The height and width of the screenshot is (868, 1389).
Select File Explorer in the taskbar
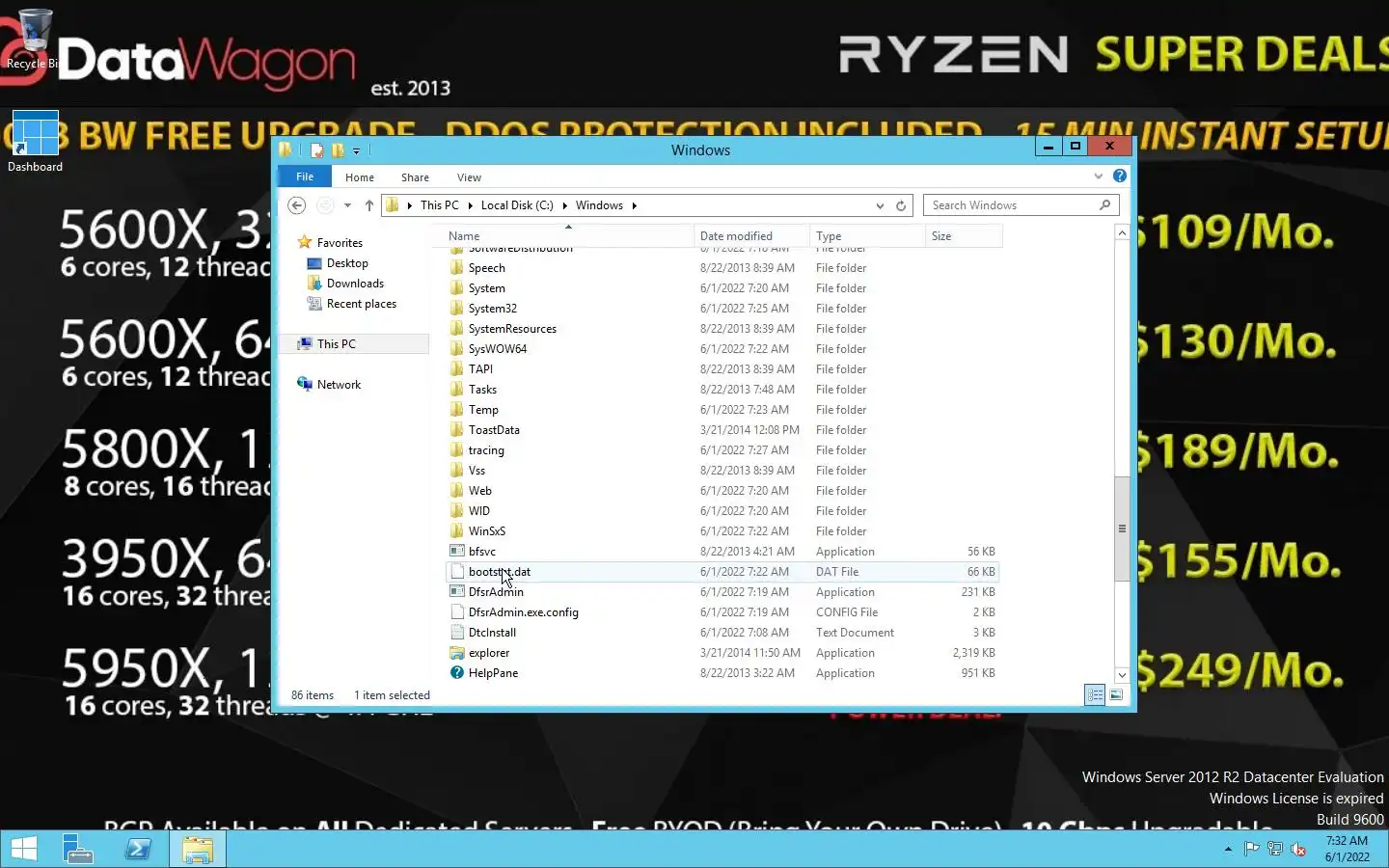click(198, 849)
